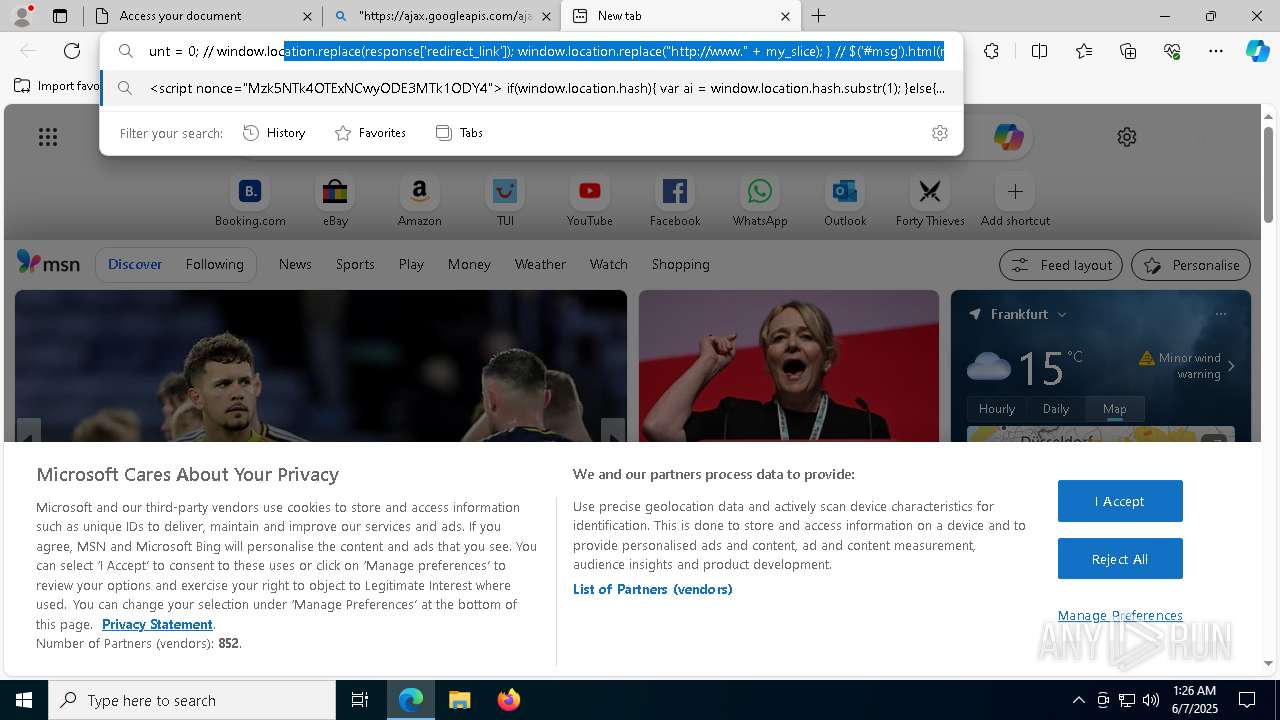This screenshot has height=720, width=1280.
Task: Open weather card more options ellipsis
Action: 1221,314
